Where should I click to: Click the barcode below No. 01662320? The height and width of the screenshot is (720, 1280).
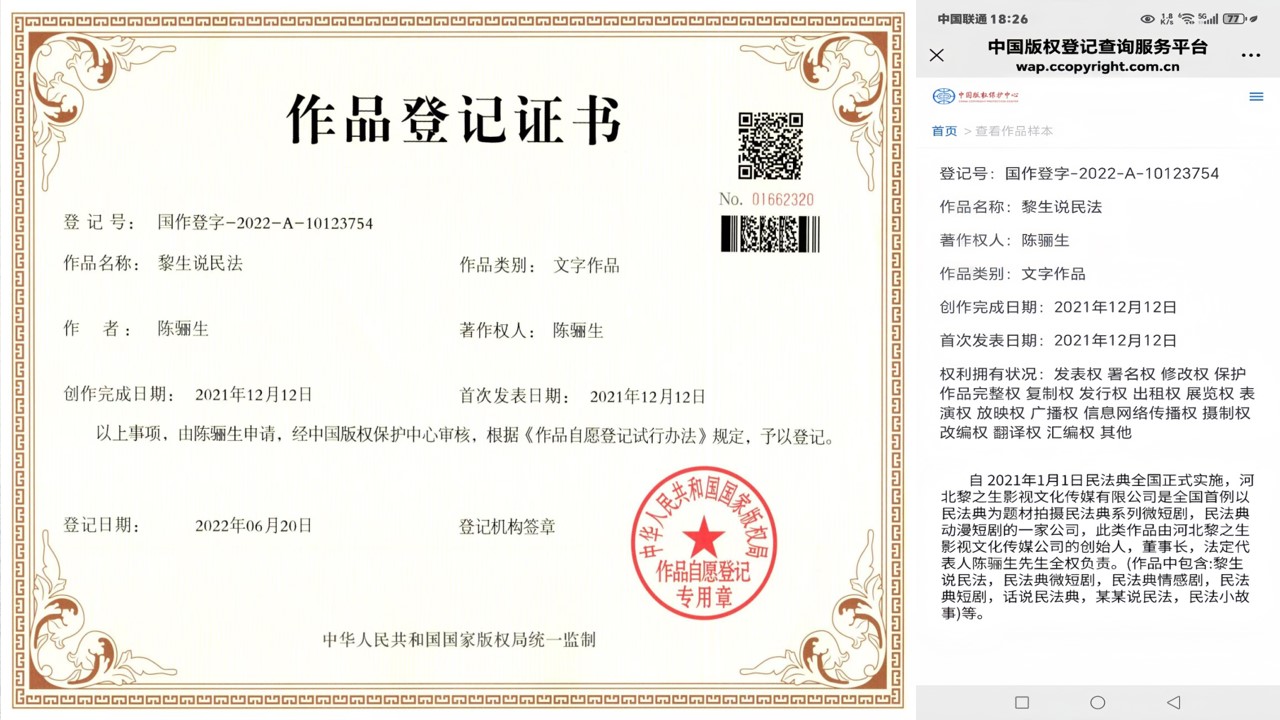coord(770,234)
